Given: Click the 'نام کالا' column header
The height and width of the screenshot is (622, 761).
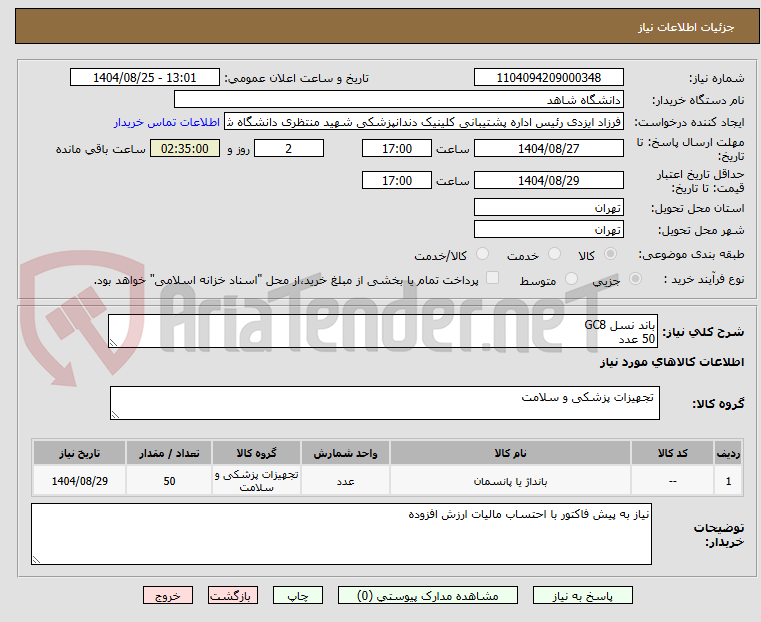Looking at the screenshot, I should tap(510, 453).
